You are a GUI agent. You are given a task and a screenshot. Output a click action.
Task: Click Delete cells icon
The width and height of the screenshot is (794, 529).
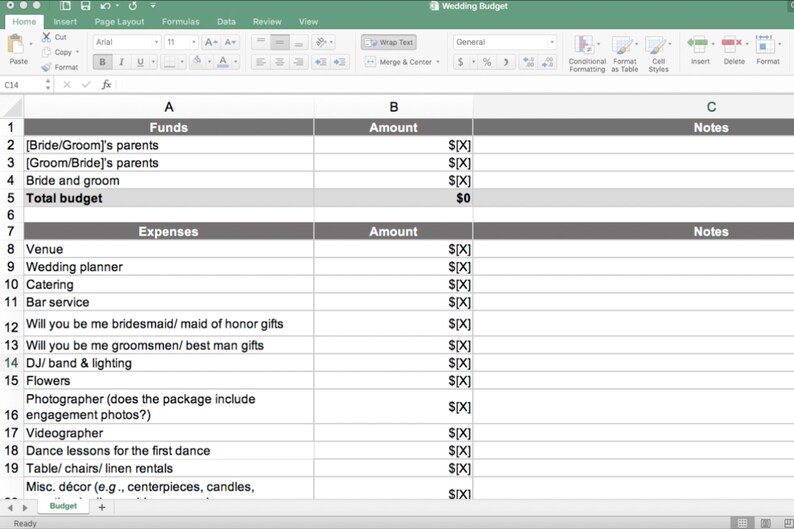click(732, 45)
